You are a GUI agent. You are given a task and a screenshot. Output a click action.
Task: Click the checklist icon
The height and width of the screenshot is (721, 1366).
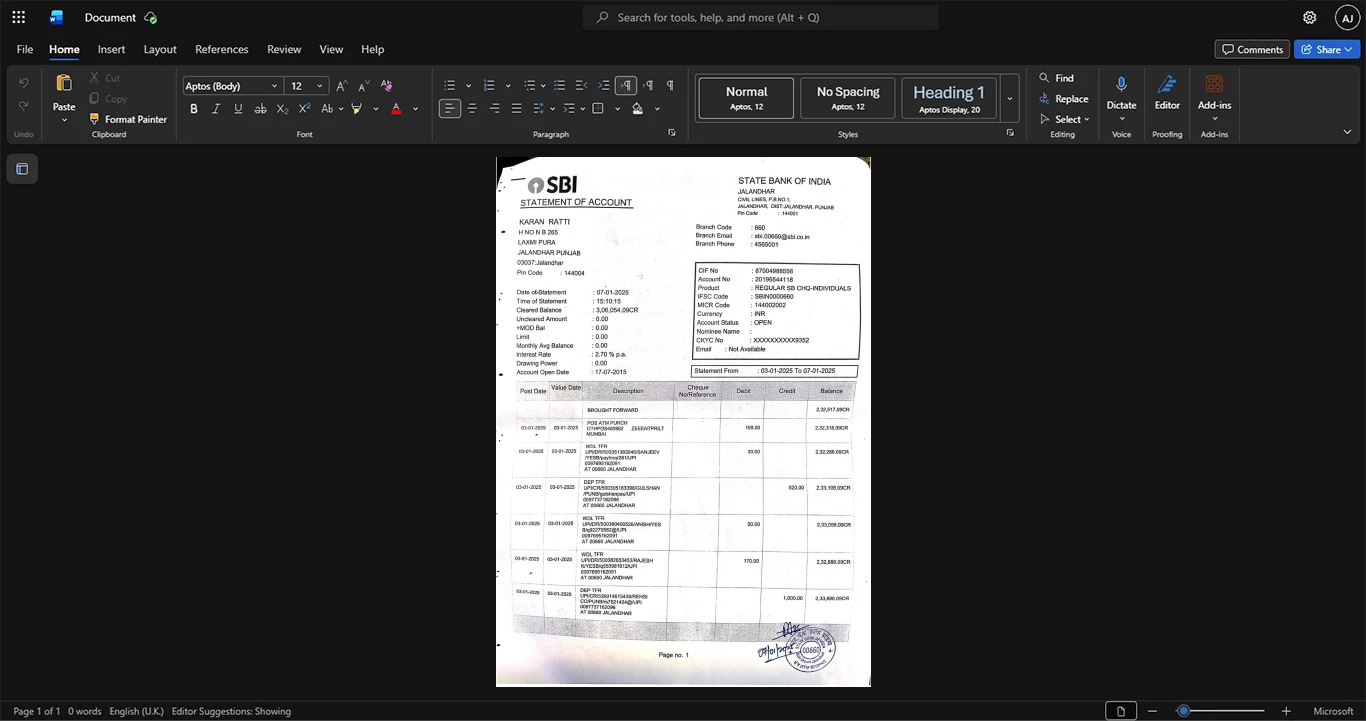click(560, 86)
